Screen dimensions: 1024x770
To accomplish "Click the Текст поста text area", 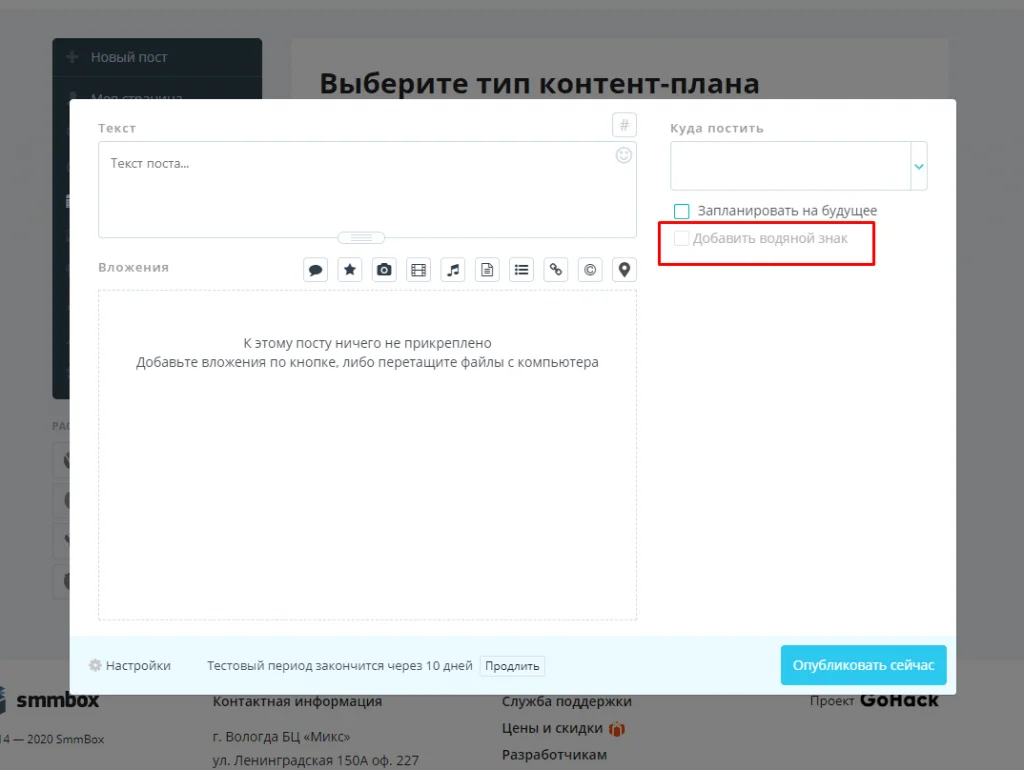I will (x=367, y=189).
